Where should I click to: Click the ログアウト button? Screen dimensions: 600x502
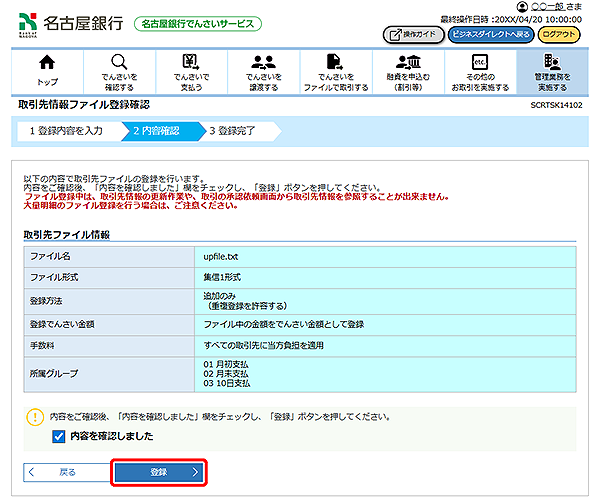pyautogui.click(x=559, y=34)
